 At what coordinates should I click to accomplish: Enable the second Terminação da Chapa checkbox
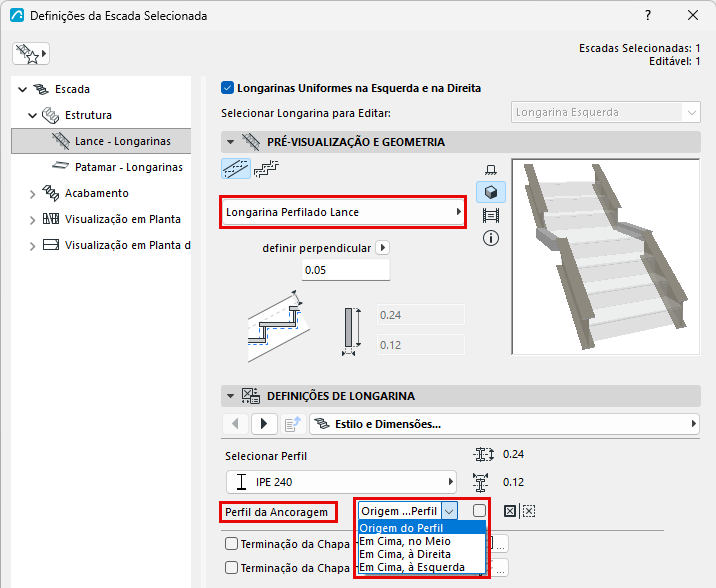232,567
